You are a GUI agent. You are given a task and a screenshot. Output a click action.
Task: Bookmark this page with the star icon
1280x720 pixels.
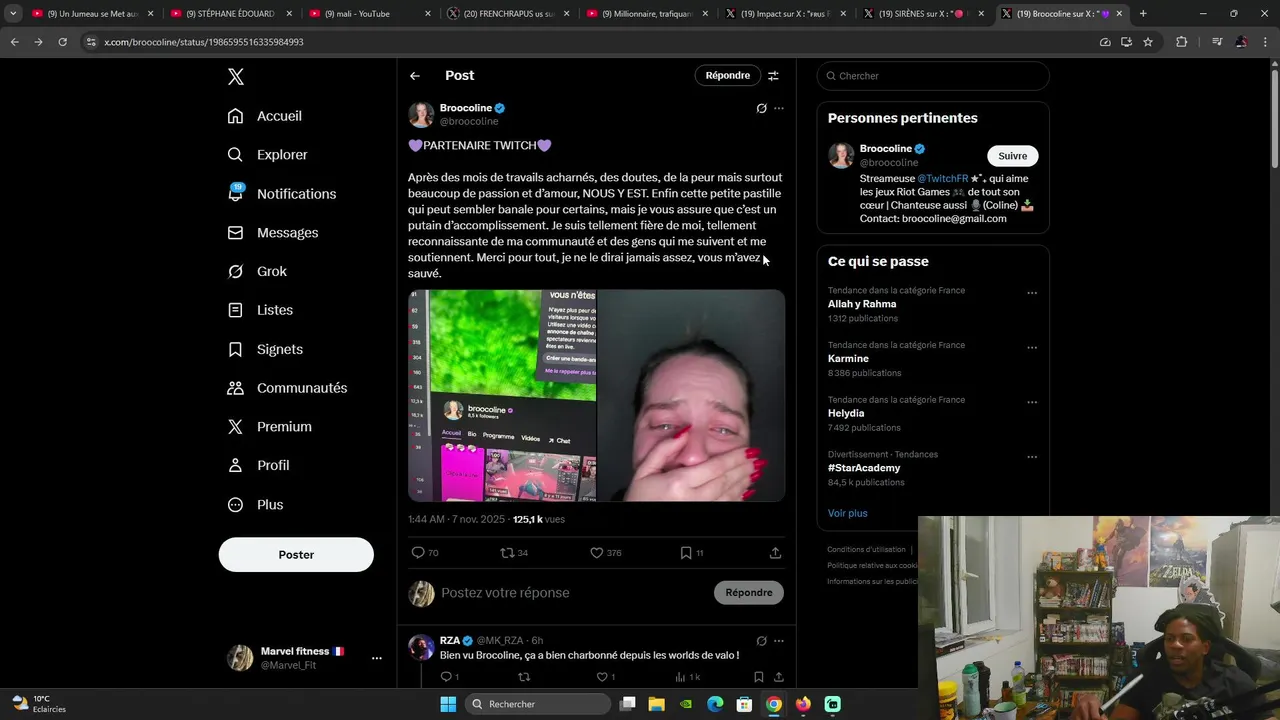click(x=1148, y=42)
